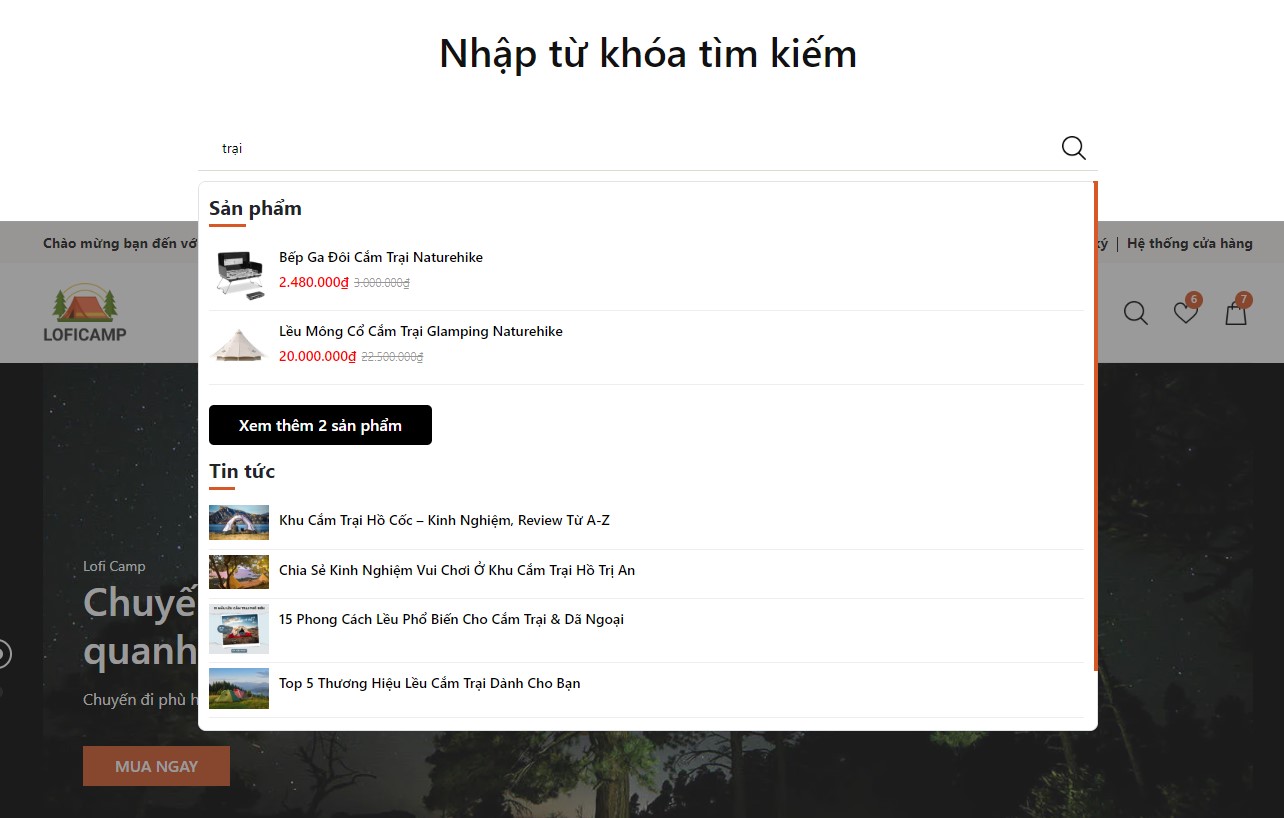Click the price 20.000.000₫
This screenshot has height=818, width=1284.
(318, 356)
